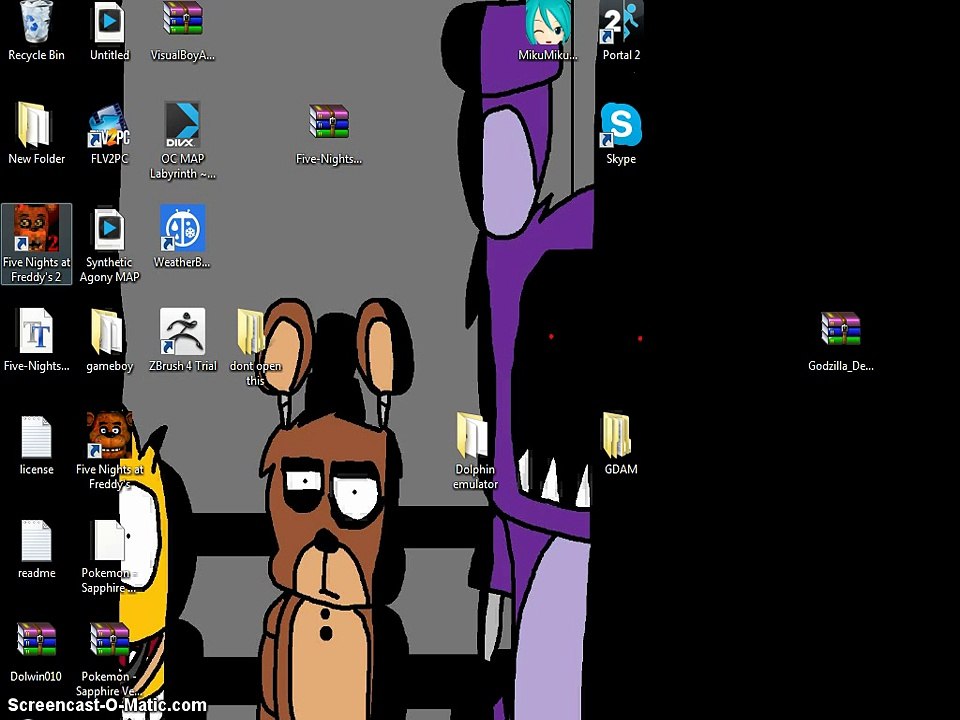Select the readme text file
Screen dimensions: 960x720
pyautogui.click(x=36, y=549)
